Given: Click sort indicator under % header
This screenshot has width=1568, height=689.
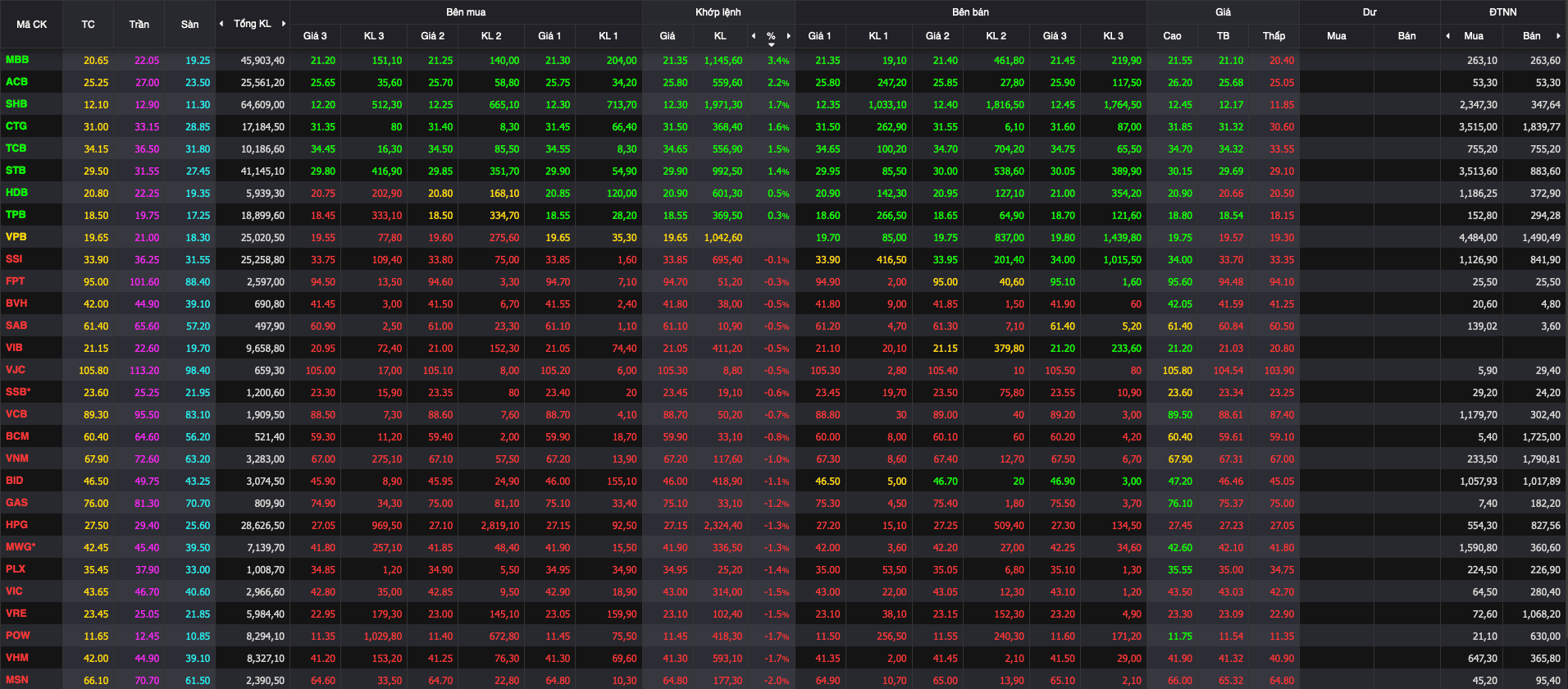Looking at the screenshot, I should [x=772, y=44].
